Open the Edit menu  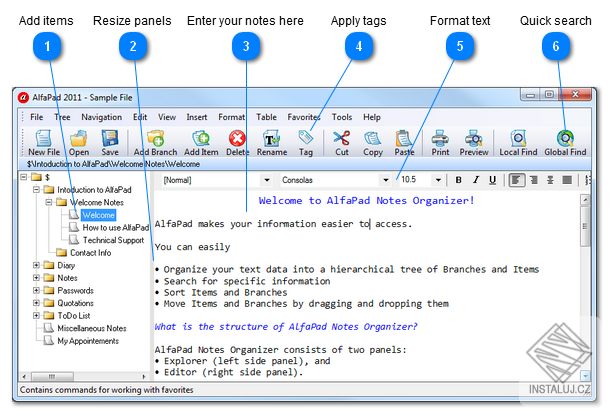point(140,117)
